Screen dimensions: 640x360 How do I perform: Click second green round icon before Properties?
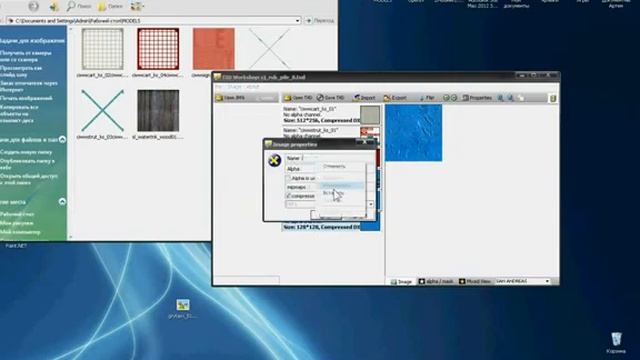pos(453,98)
